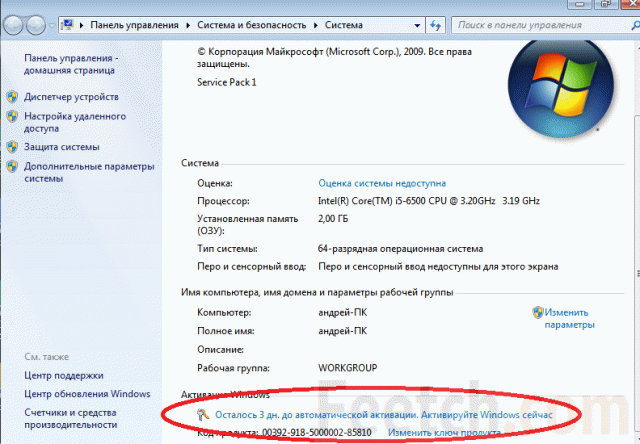Viewport: 640px width, 444px height.
Task: Click the shield icon beside Дополнительные параметры системы
Action: point(12,166)
